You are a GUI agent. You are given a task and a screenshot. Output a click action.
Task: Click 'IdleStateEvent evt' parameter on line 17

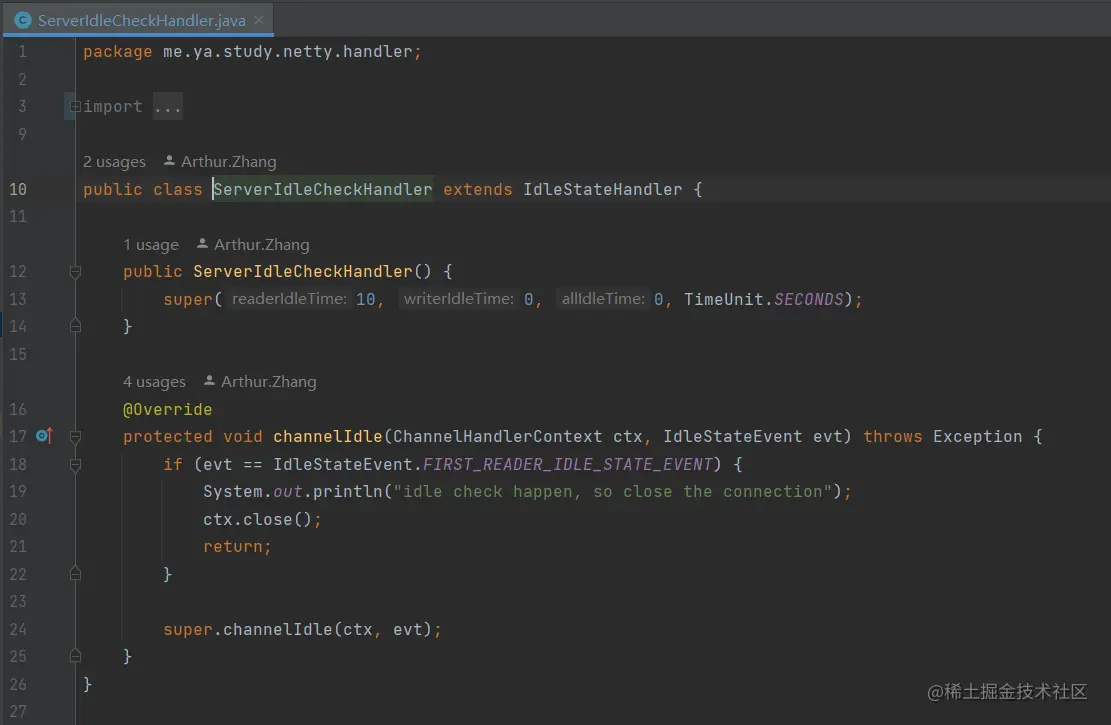pyautogui.click(x=752, y=437)
